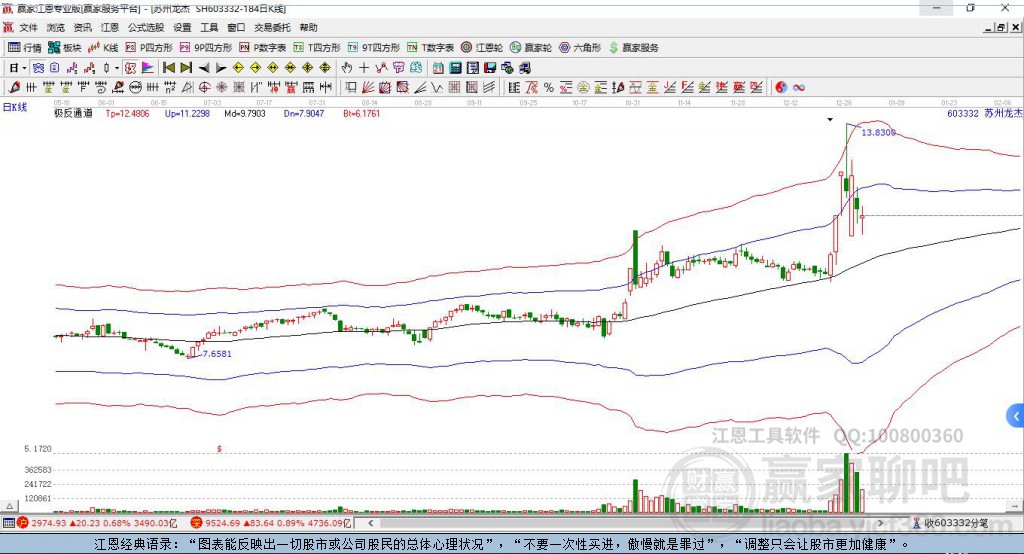The height and width of the screenshot is (554, 1024).
Task: Click the 13.8300 high price label
Action: (878, 132)
